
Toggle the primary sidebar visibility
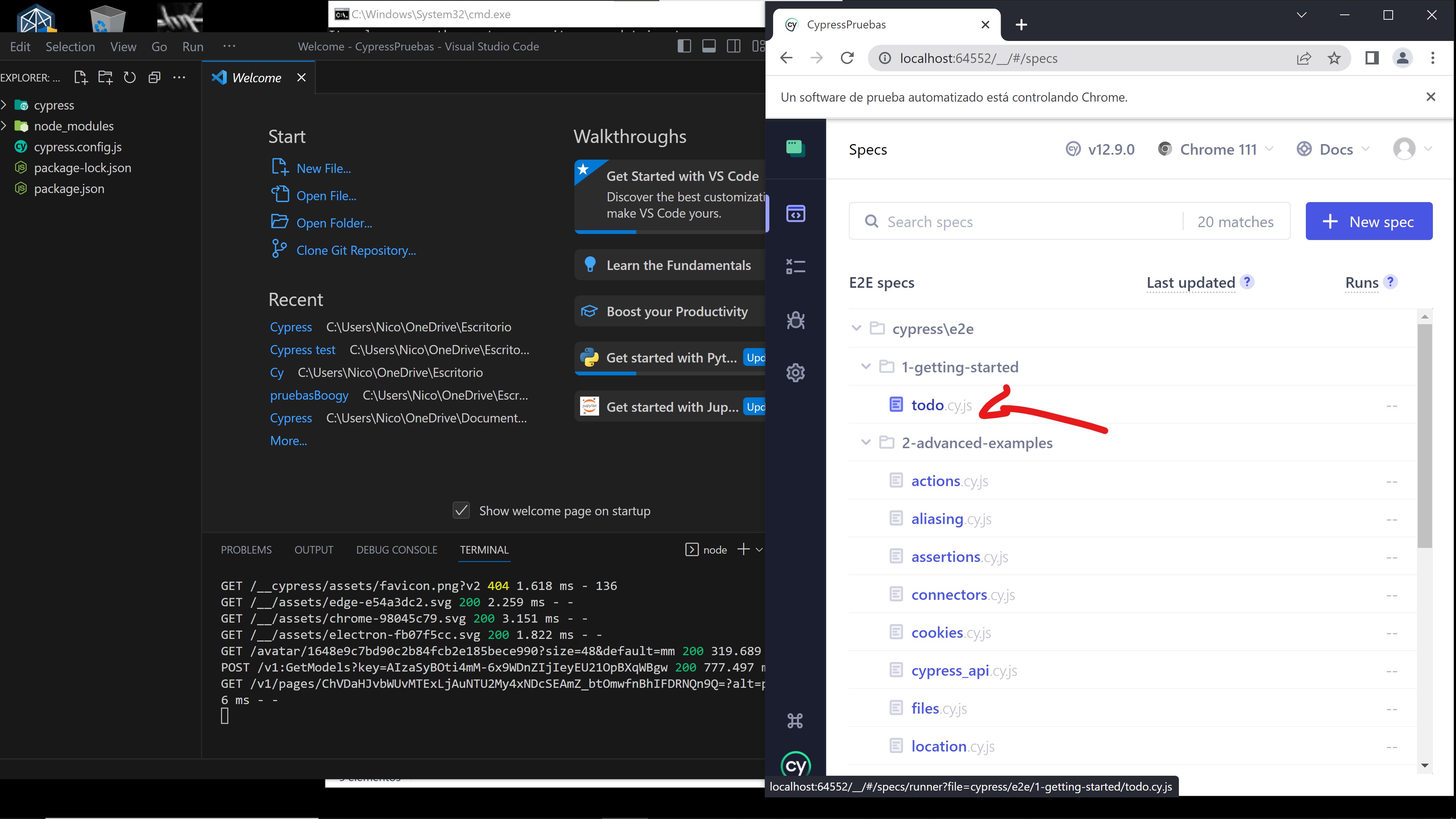point(684,46)
